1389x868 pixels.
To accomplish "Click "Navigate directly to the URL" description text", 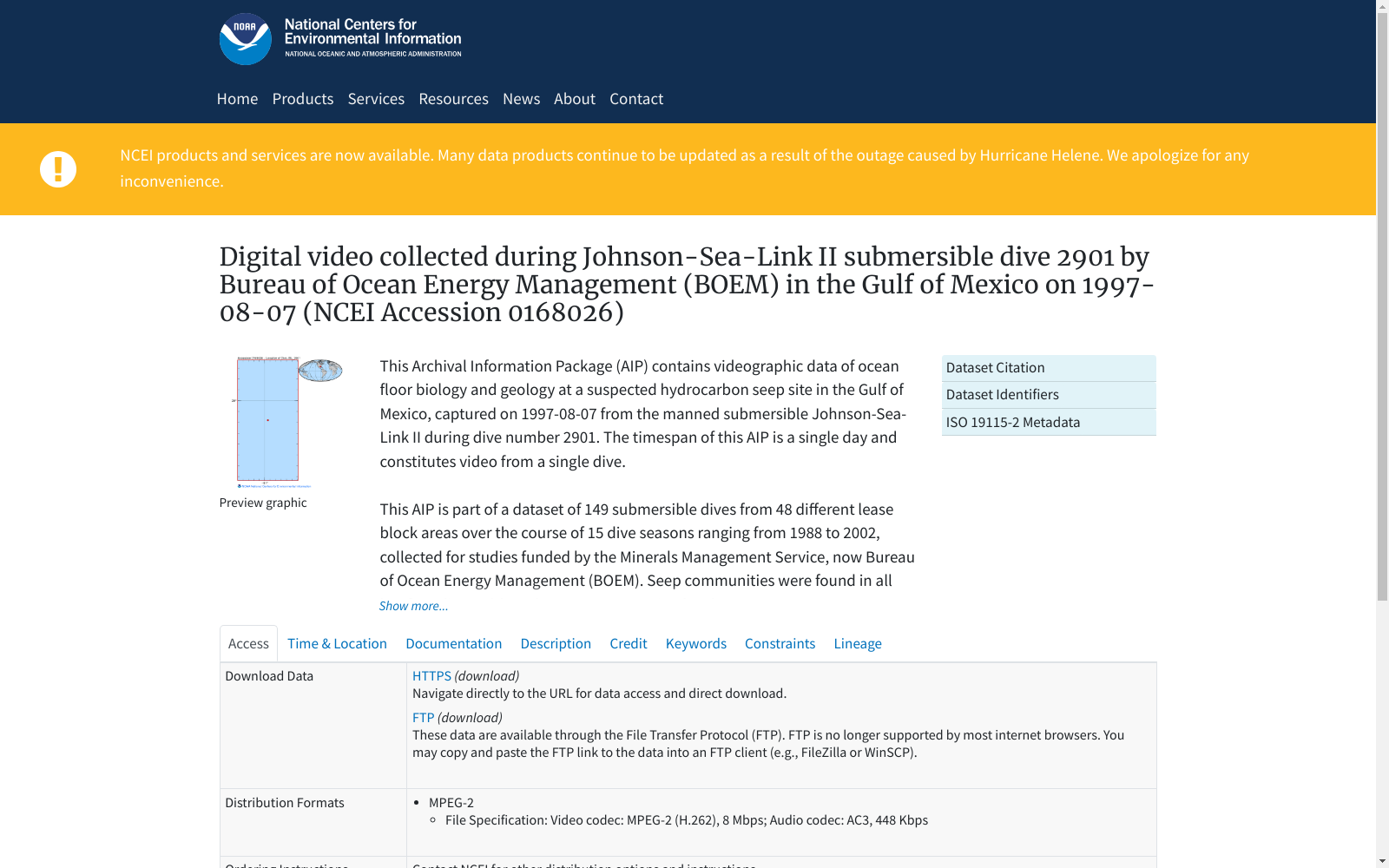I will pyautogui.click(x=599, y=694).
